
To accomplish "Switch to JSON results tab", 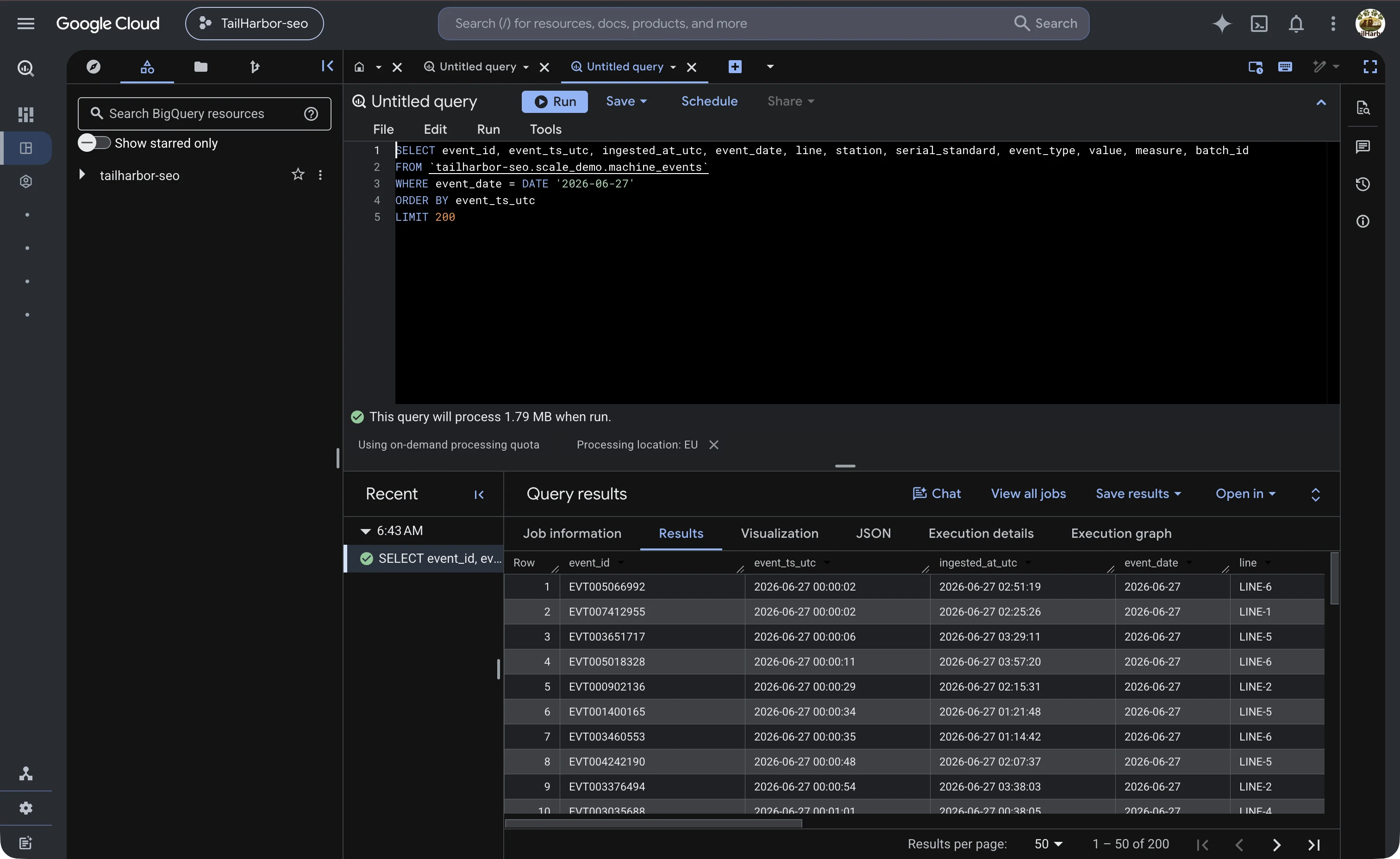I will coord(873,534).
